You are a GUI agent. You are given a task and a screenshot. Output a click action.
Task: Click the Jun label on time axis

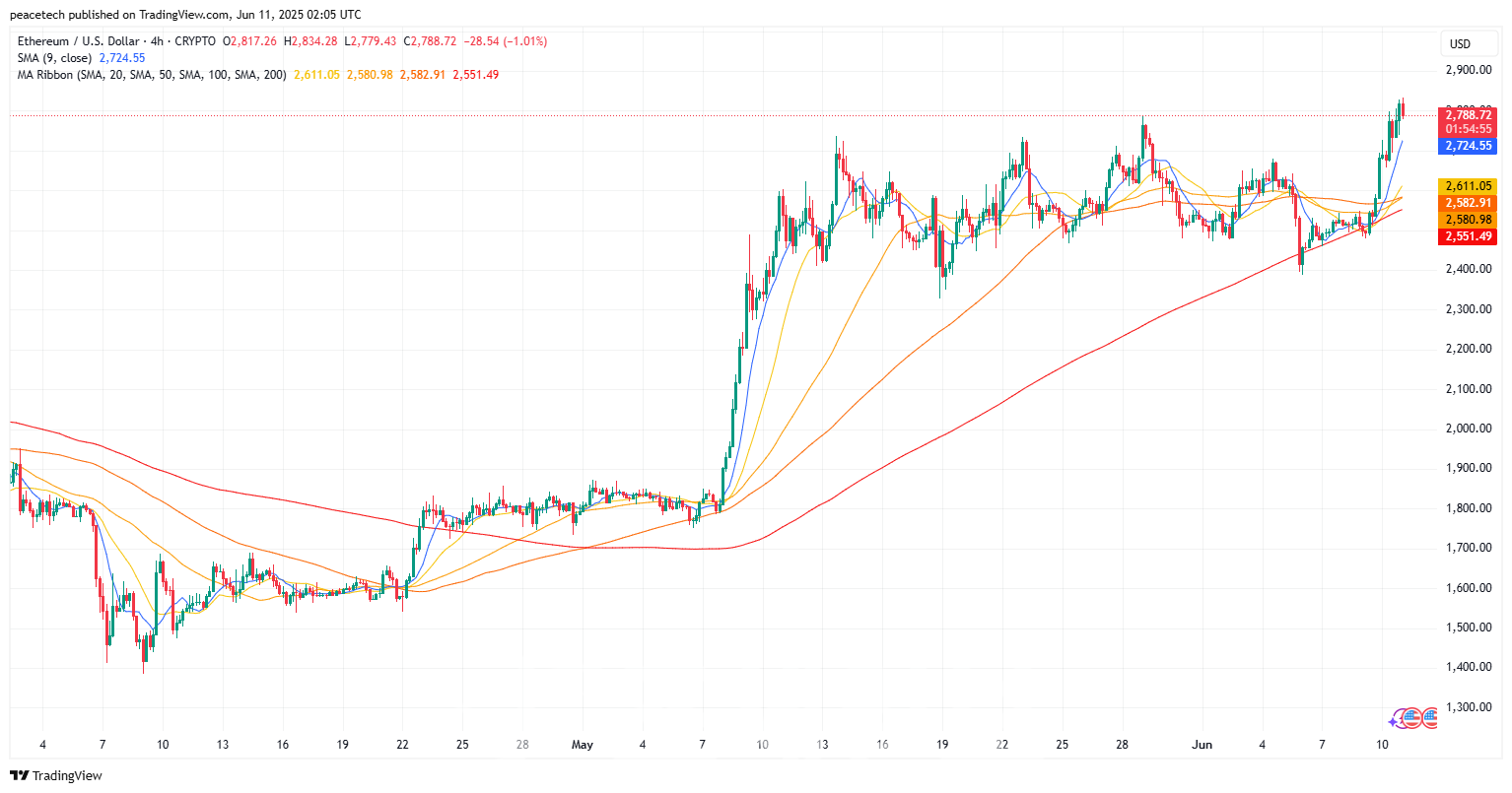tap(1202, 745)
